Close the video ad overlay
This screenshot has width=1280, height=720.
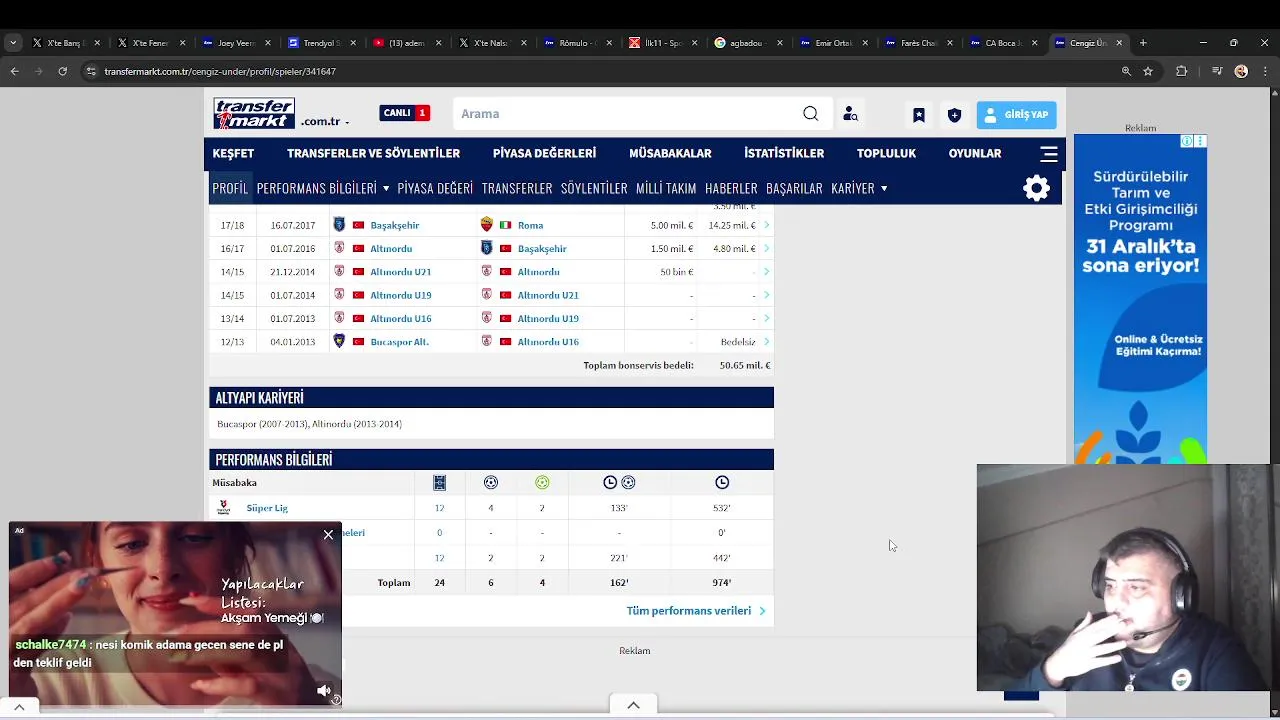(328, 535)
